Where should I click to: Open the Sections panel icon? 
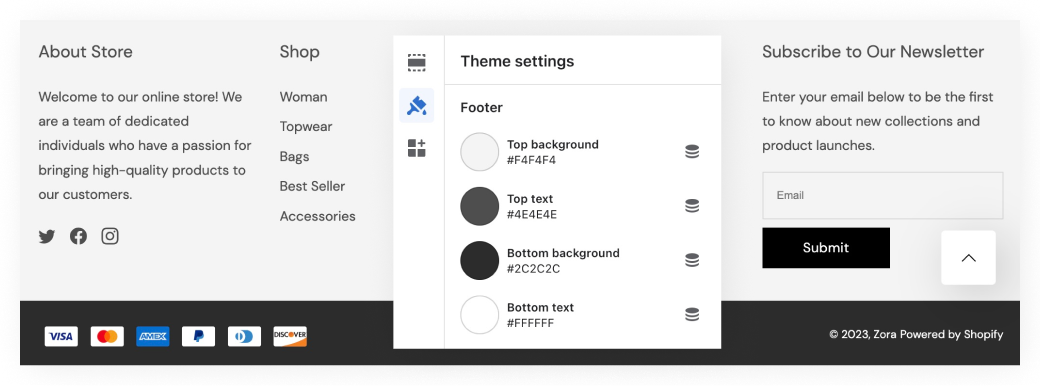pyautogui.click(x=417, y=62)
